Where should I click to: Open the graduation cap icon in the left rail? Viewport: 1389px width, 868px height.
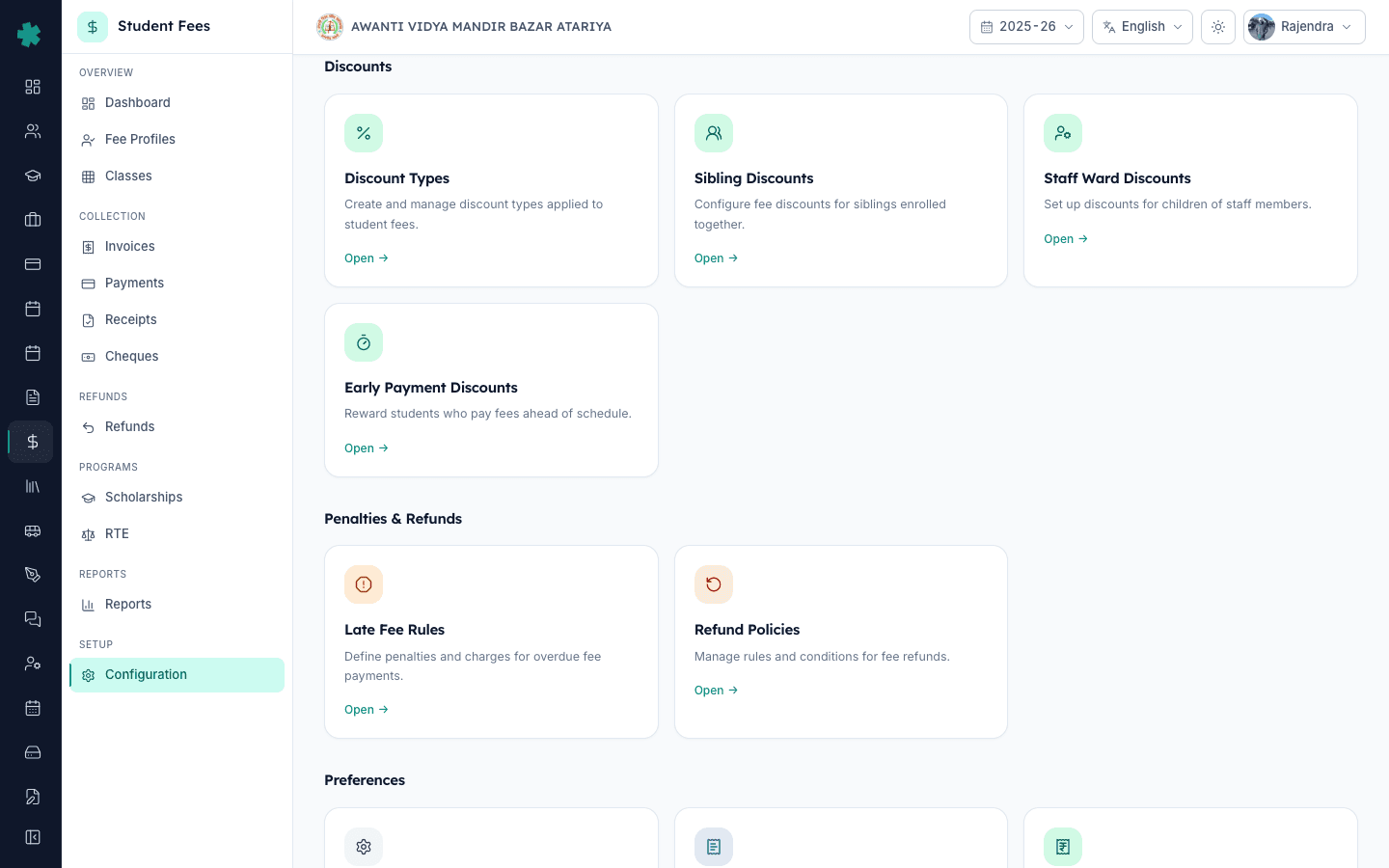click(x=33, y=176)
